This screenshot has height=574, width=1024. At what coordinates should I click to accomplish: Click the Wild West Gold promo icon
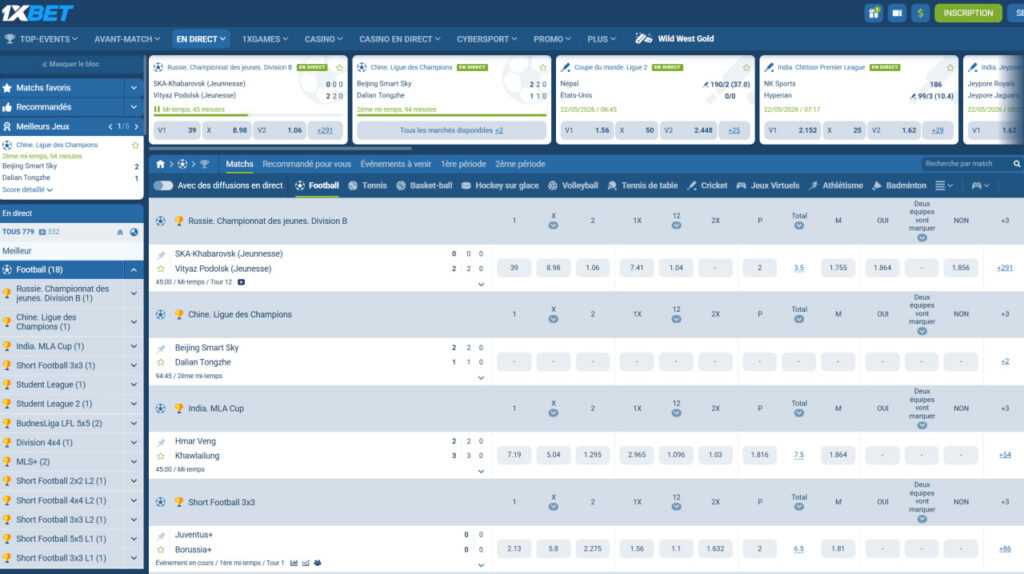point(643,39)
